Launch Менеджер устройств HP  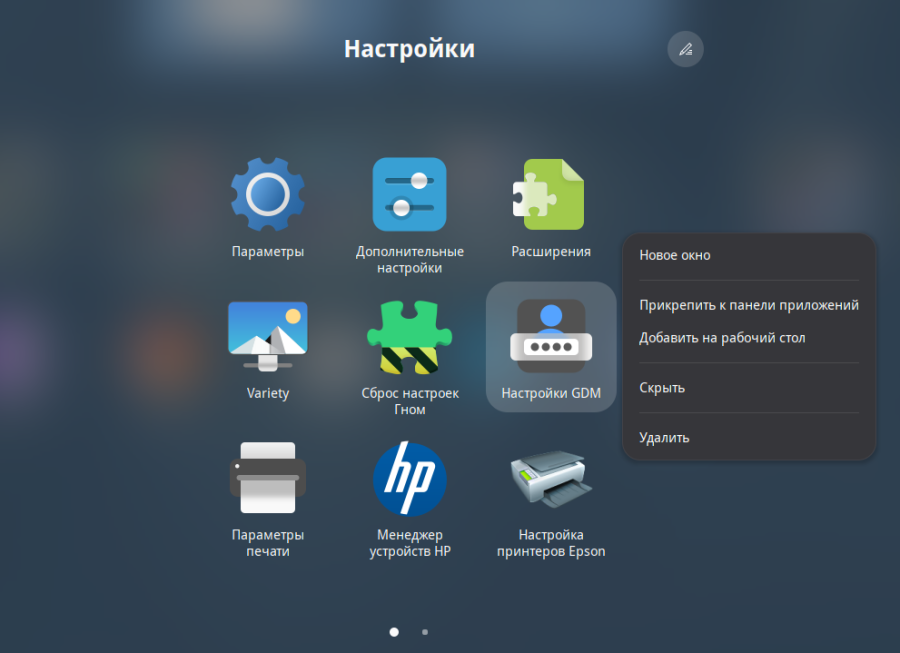pos(409,478)
